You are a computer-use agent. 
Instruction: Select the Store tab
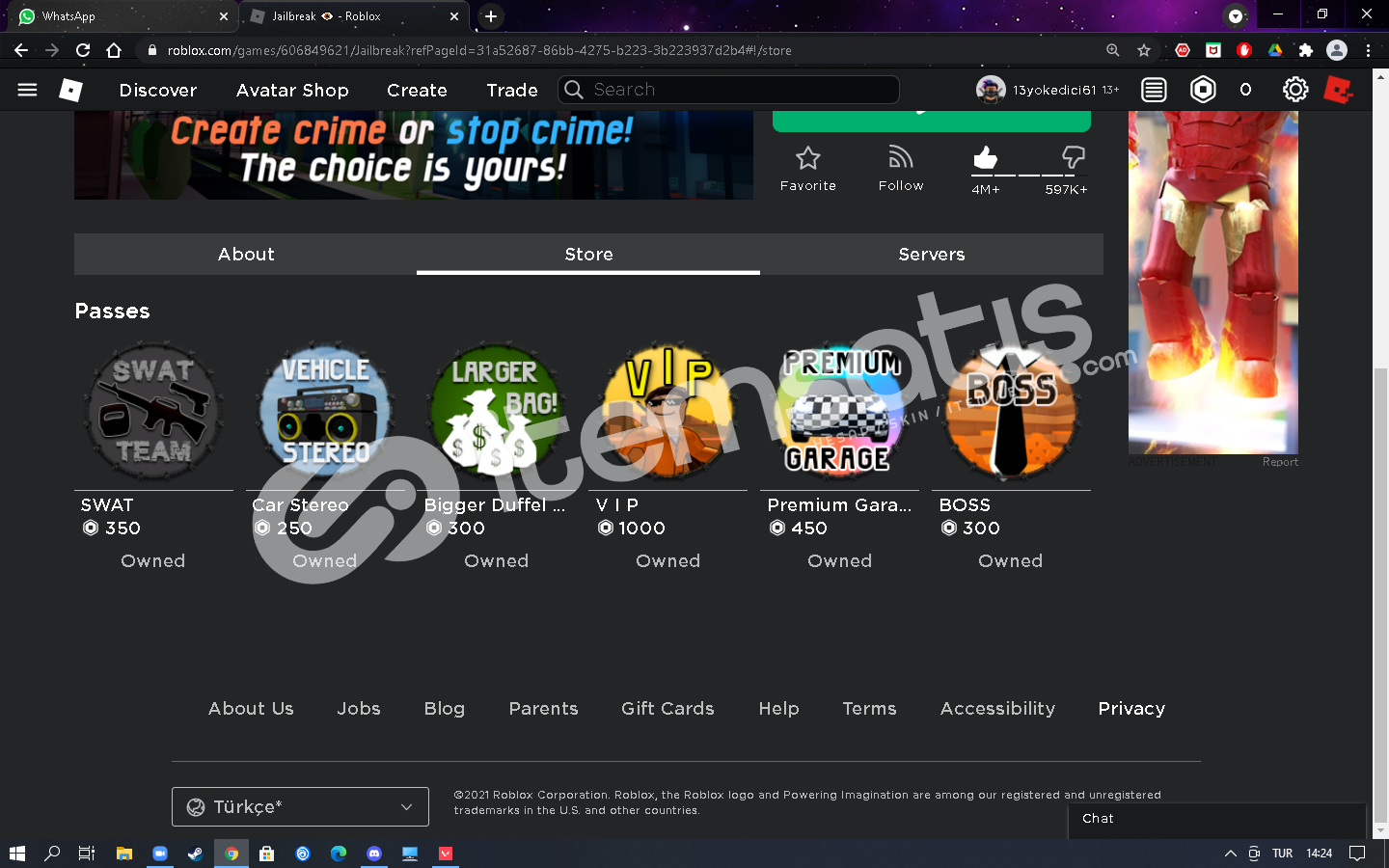pyautogui.click(x=588, y=255)
